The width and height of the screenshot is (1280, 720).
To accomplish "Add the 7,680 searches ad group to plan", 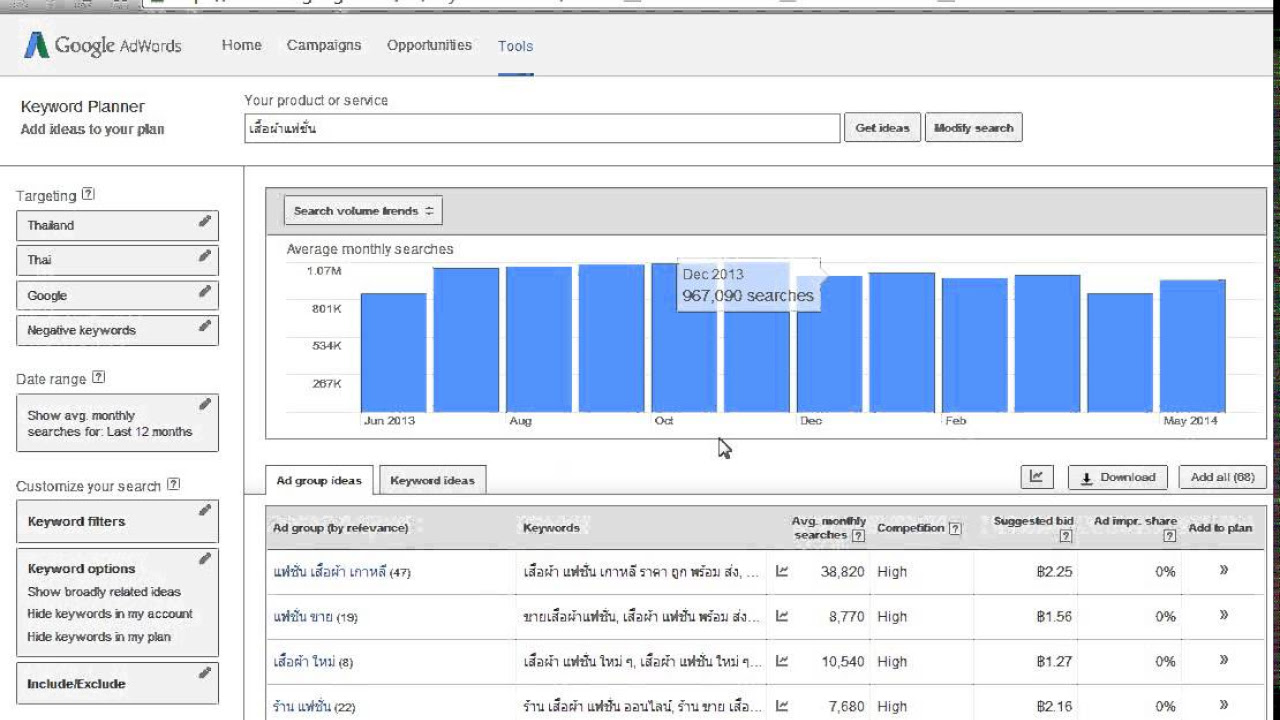I will [x=1223, y=705].
